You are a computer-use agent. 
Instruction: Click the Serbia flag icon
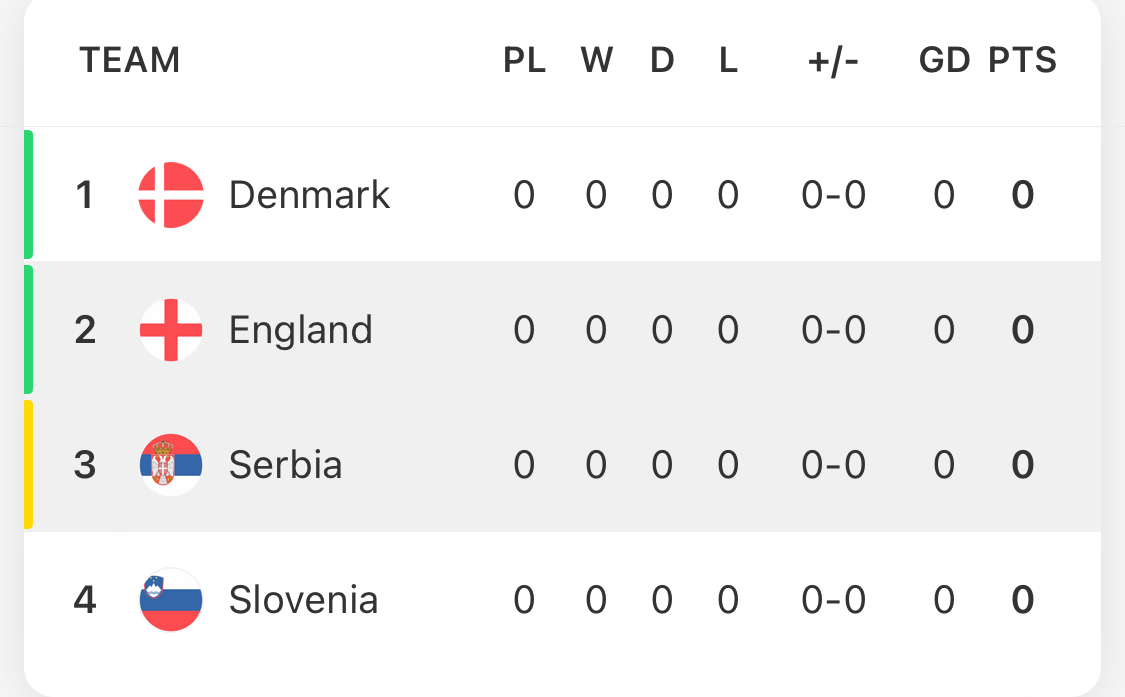click(x=171, y=465)
